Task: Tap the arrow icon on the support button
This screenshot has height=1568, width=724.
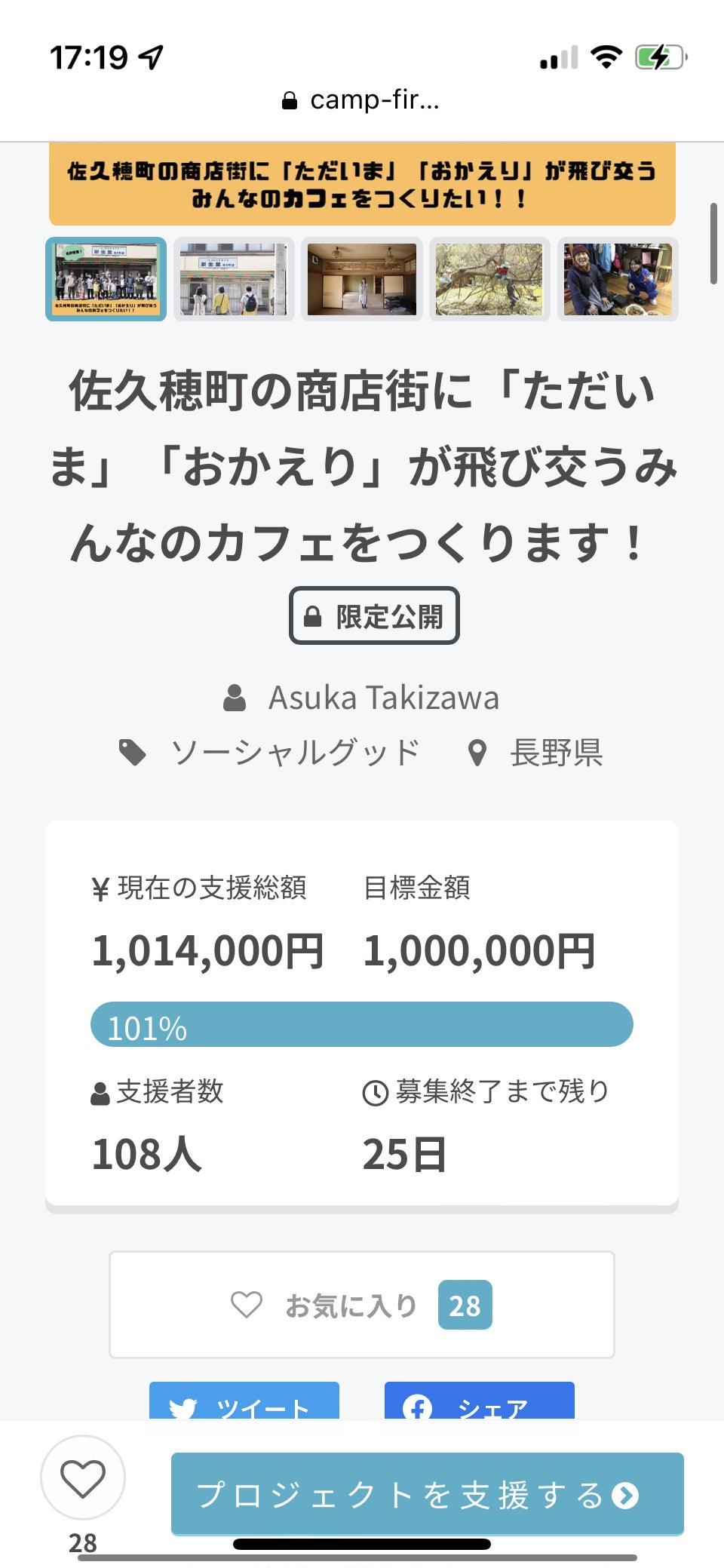Action: (625, 1495)
